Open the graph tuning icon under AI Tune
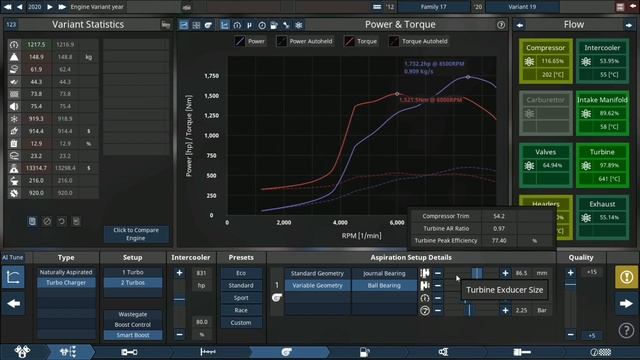640x360 pixels. click(x=13, y=277)
